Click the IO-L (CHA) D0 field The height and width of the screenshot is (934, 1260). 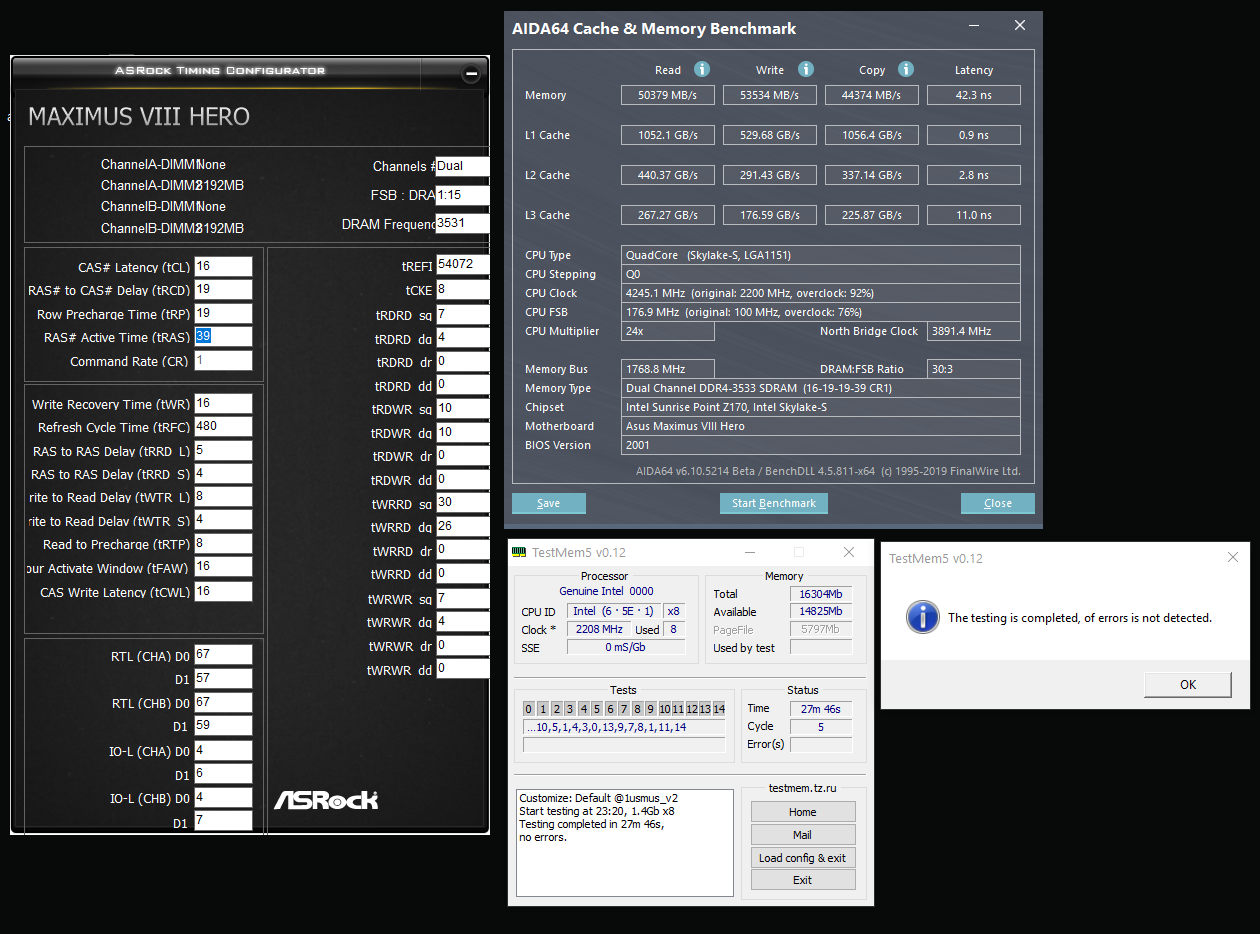pyautogui.click(x=223, y=750)
